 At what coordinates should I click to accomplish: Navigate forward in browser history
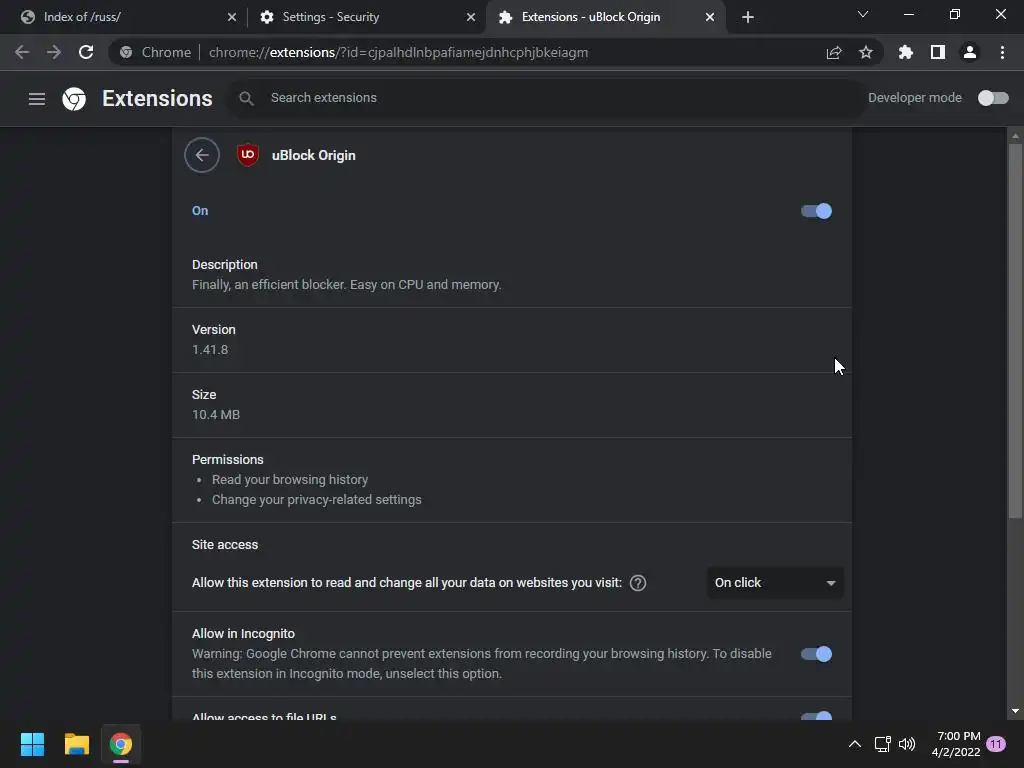coord(54,52)
